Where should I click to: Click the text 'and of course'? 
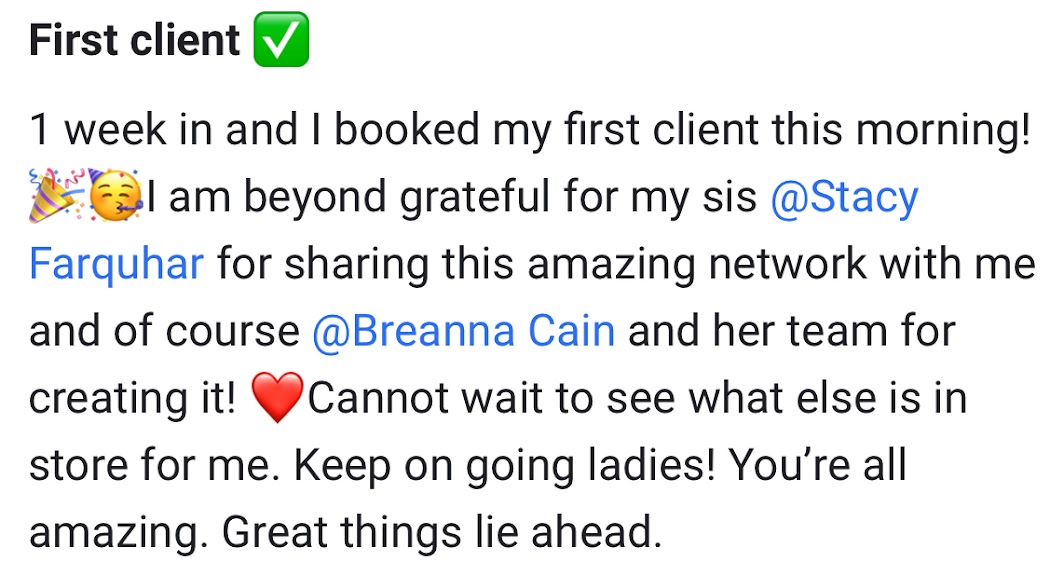click(x=164, y=331)
